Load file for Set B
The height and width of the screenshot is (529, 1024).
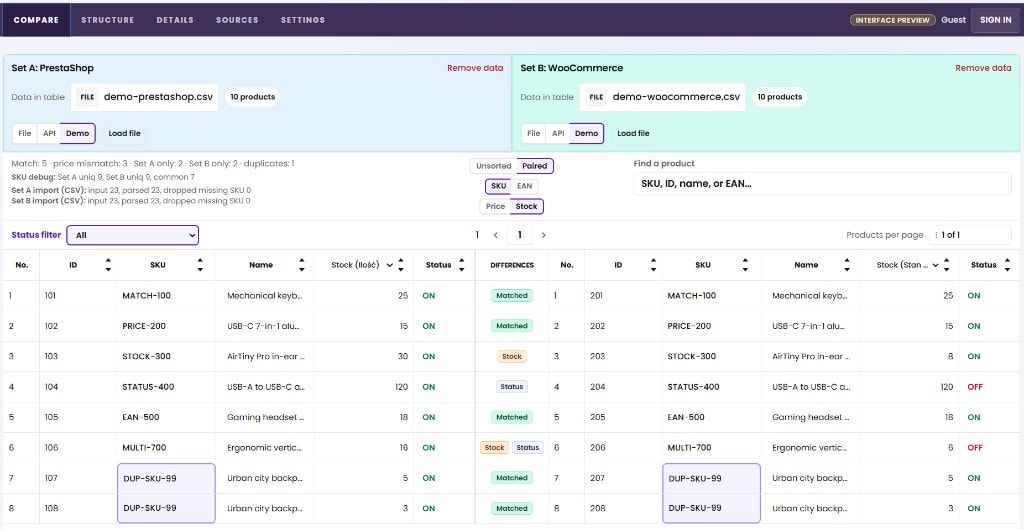pyautogui.click(x=633, y=133)
